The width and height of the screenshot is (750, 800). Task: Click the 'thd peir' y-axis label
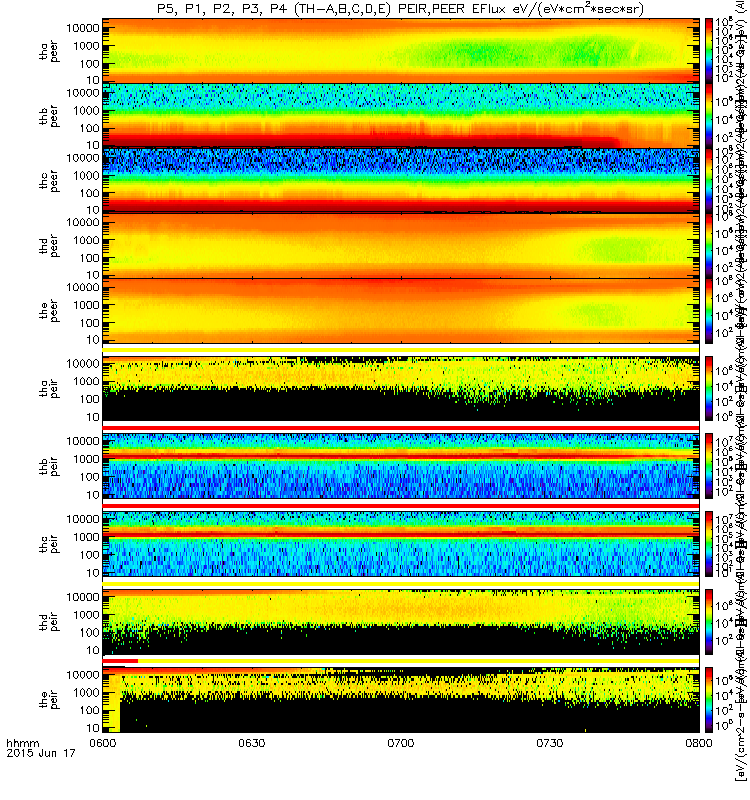49,622
